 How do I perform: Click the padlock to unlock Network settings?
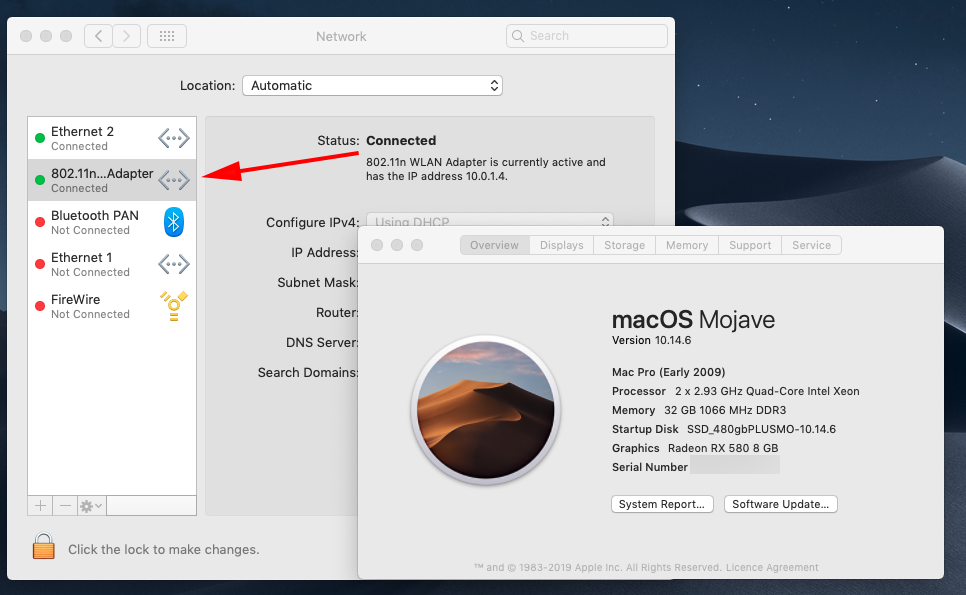point(44,546)
